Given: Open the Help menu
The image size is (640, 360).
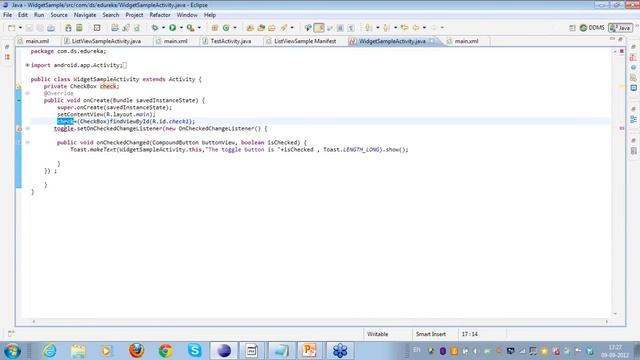Looking at the screenshot, I should click(210, 15).
